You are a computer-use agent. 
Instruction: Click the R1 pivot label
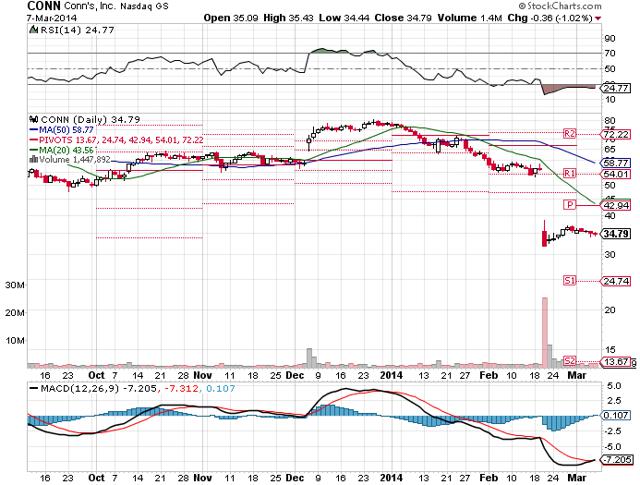tap(570, 174)
